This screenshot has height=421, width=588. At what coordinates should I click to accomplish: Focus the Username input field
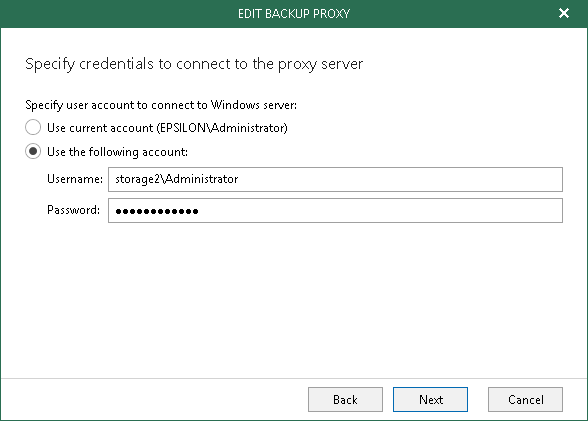[335, 179]
